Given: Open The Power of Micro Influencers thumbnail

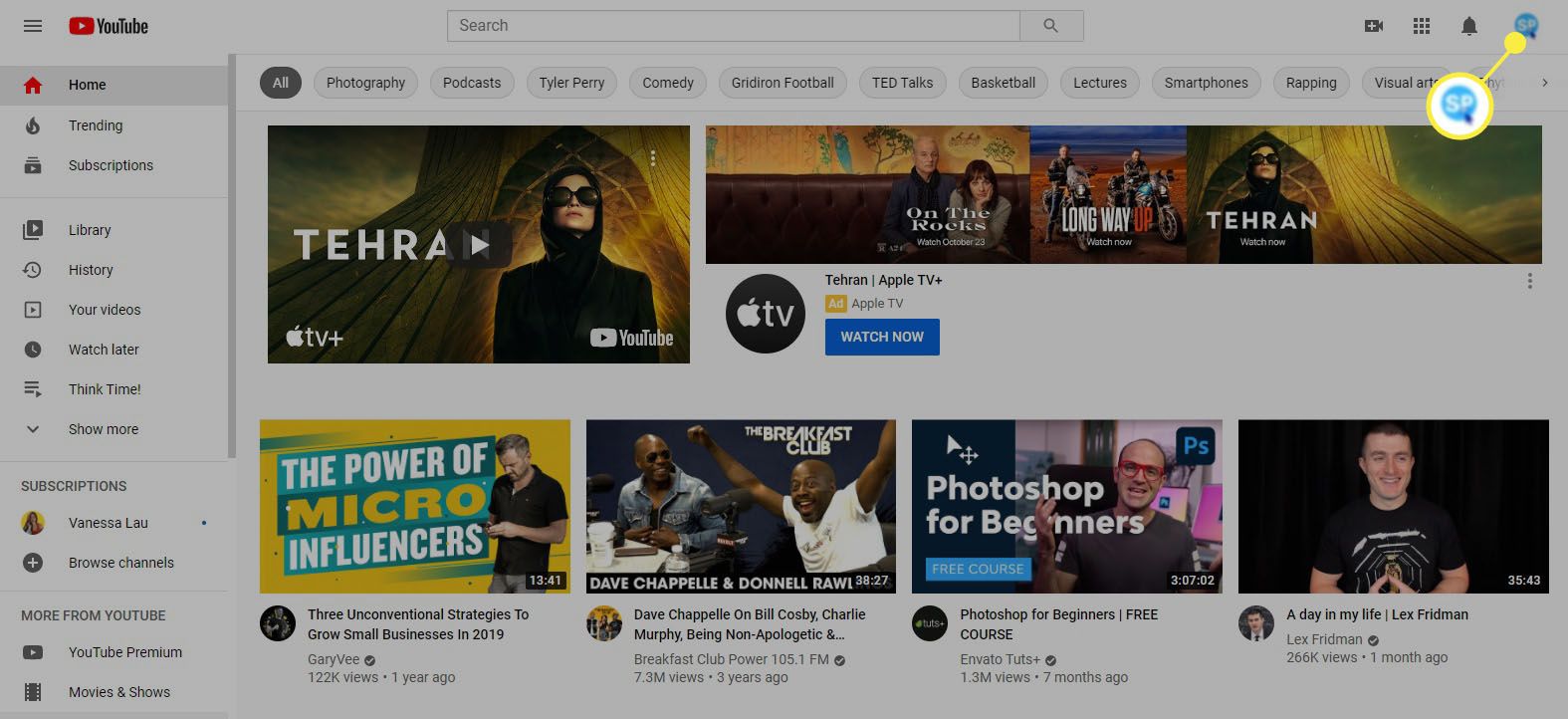Looking at the screenshot, I should click(x=415, y=507).
